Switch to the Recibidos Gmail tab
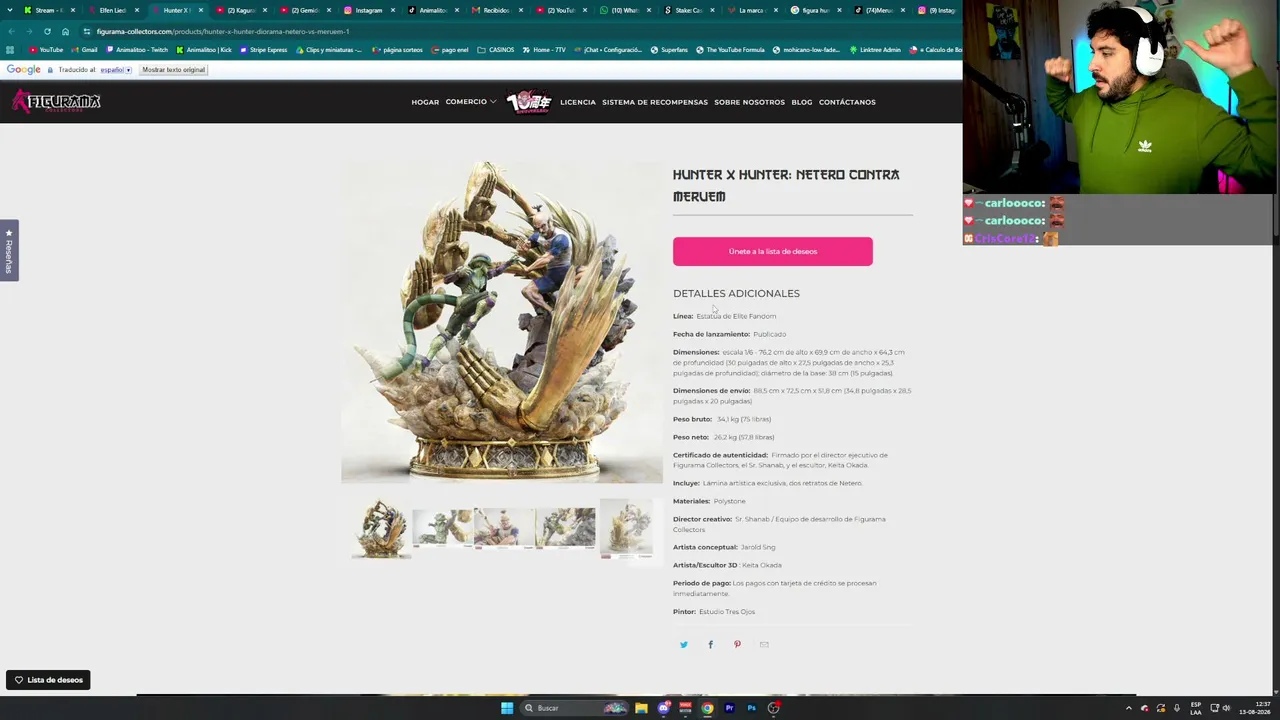 click(x=496, y=10)
